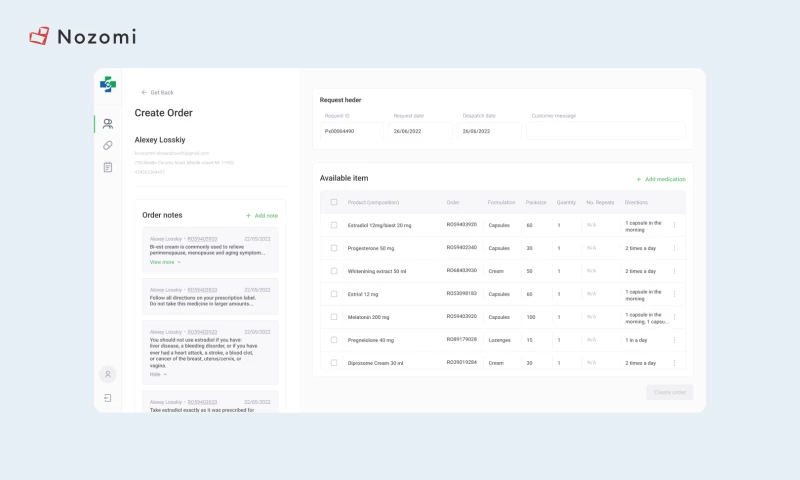
Task: Check the Progesterone 50 mg row
Action: click(x=334, y=248)
